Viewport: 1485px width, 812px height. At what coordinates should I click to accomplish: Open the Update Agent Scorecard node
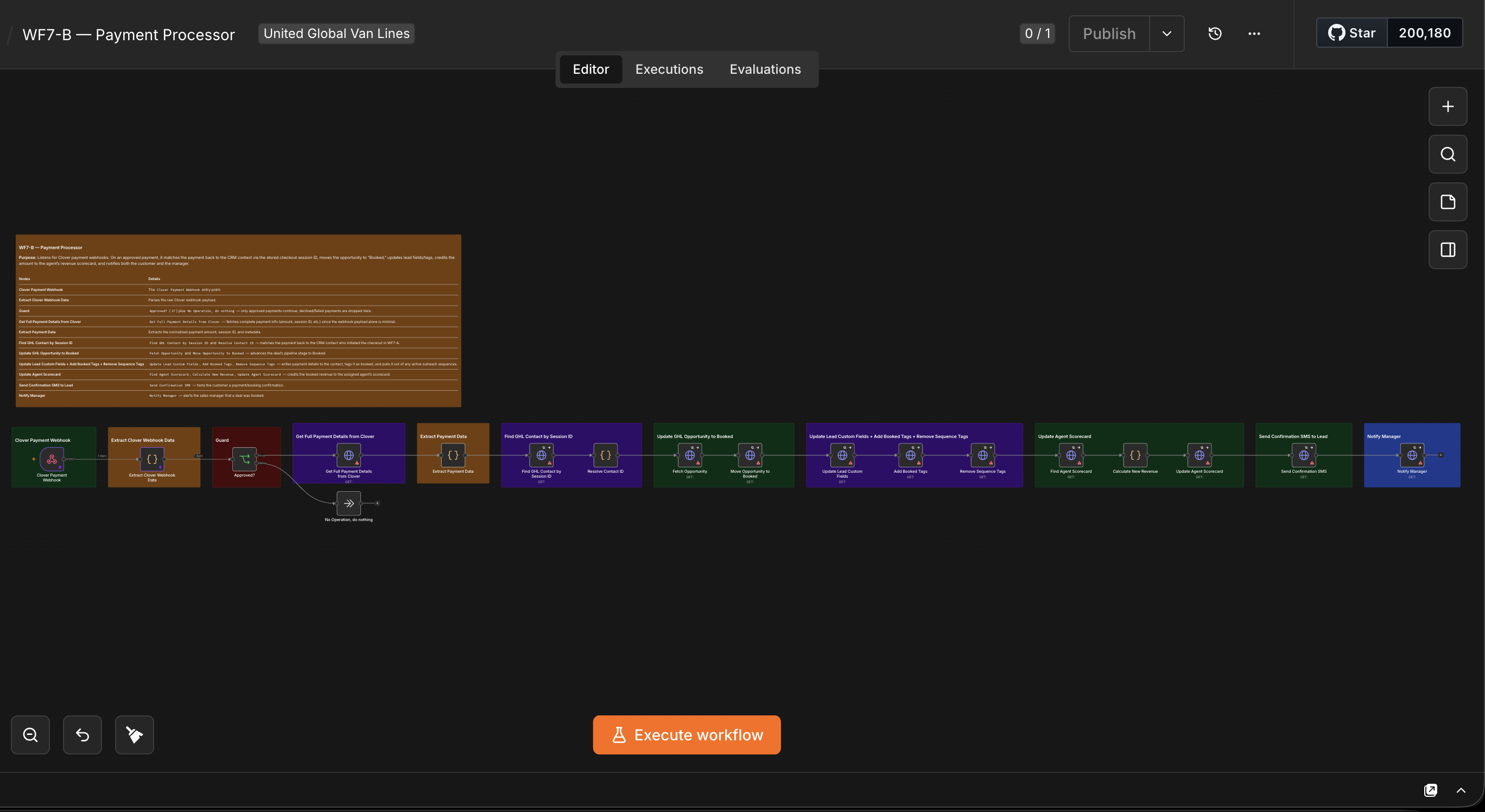click(1200, 455)
